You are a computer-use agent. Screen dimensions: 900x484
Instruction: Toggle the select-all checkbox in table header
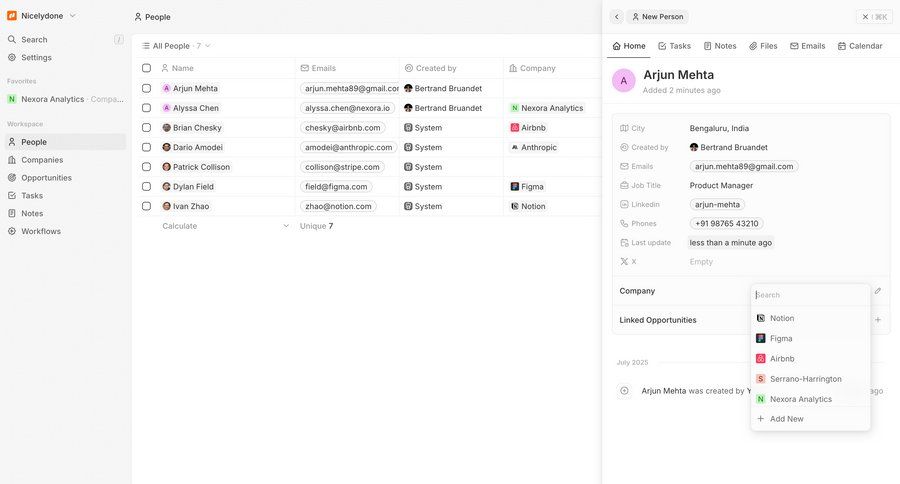pos(146,68)
